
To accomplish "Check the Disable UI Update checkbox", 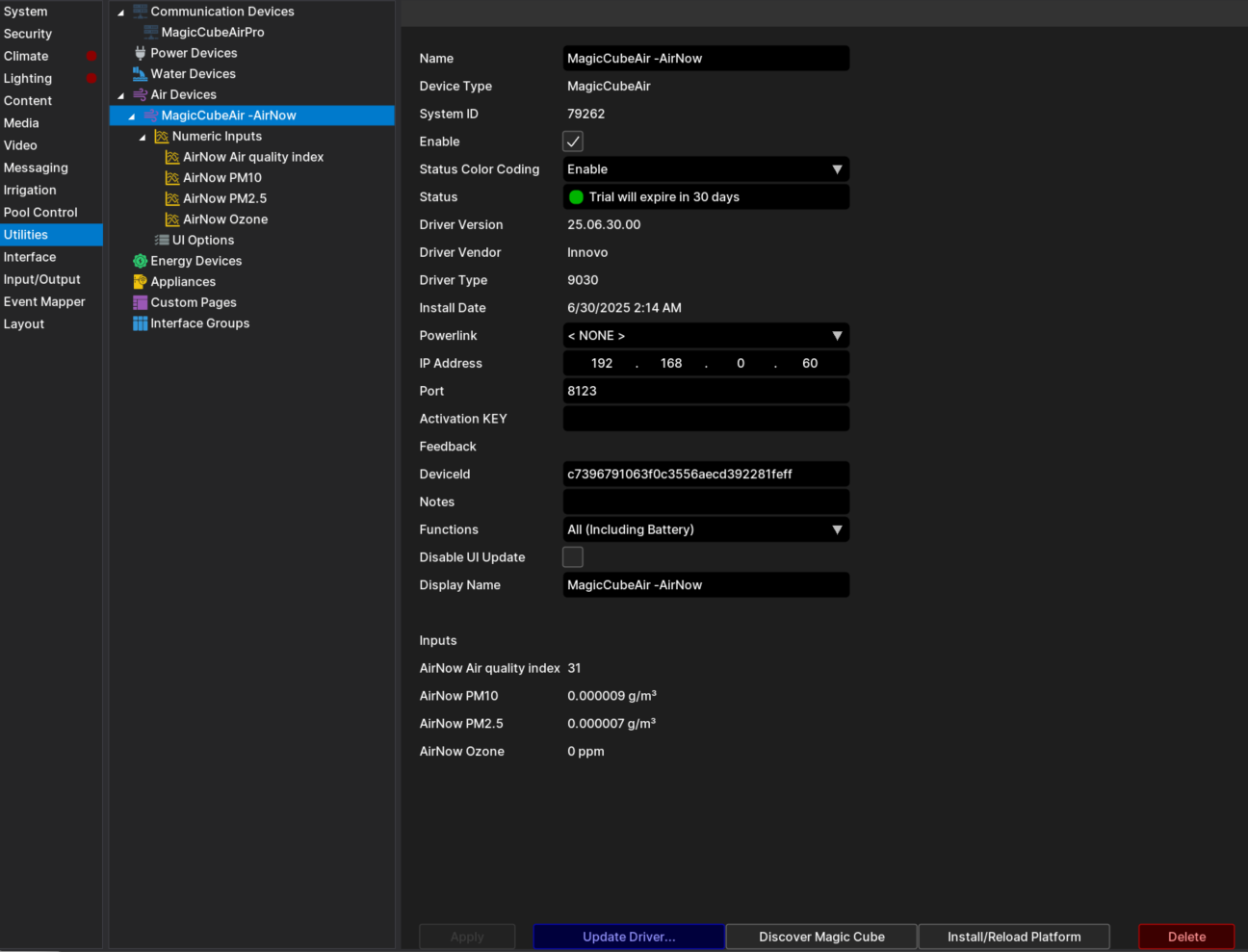I will (573, 557).
